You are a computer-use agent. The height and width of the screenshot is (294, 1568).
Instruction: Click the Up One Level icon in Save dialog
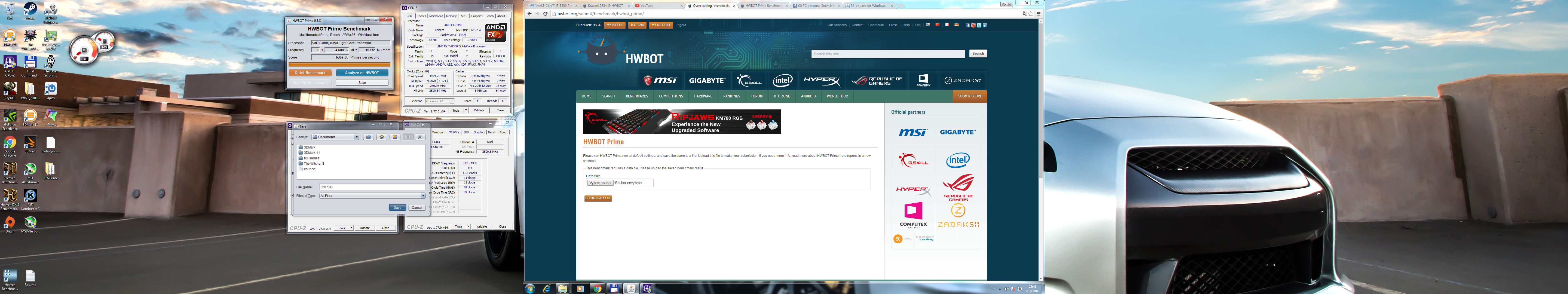click(x=368, y=137)
